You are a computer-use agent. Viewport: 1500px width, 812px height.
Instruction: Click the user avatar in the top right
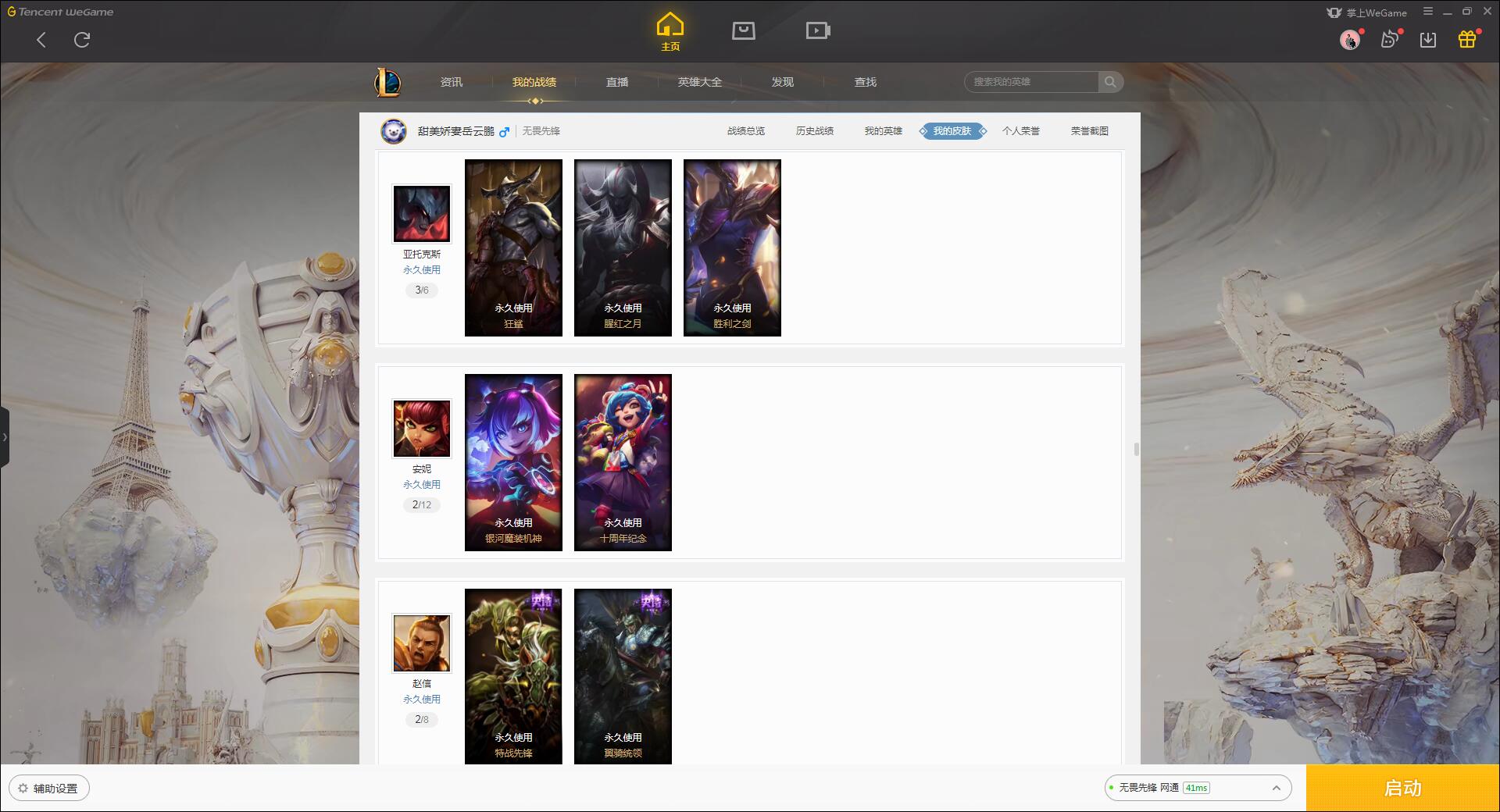pos(1349,40)
